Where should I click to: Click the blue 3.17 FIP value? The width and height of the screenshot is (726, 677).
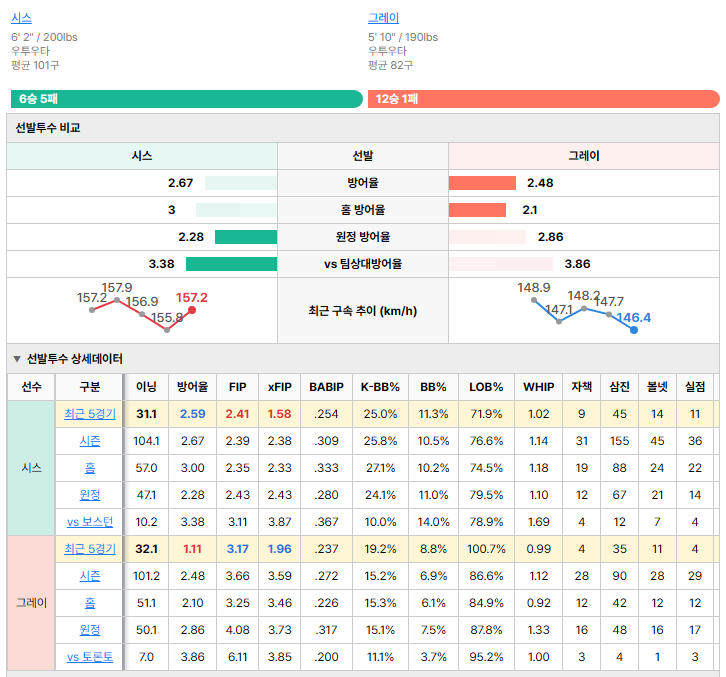tap(238, 549)
